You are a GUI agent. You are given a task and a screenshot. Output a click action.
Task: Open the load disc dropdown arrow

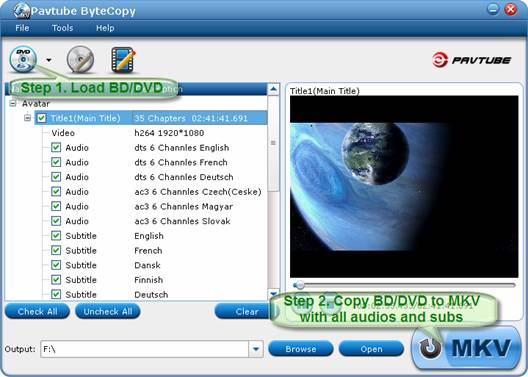pyautogui.click(x=49, y=60)
